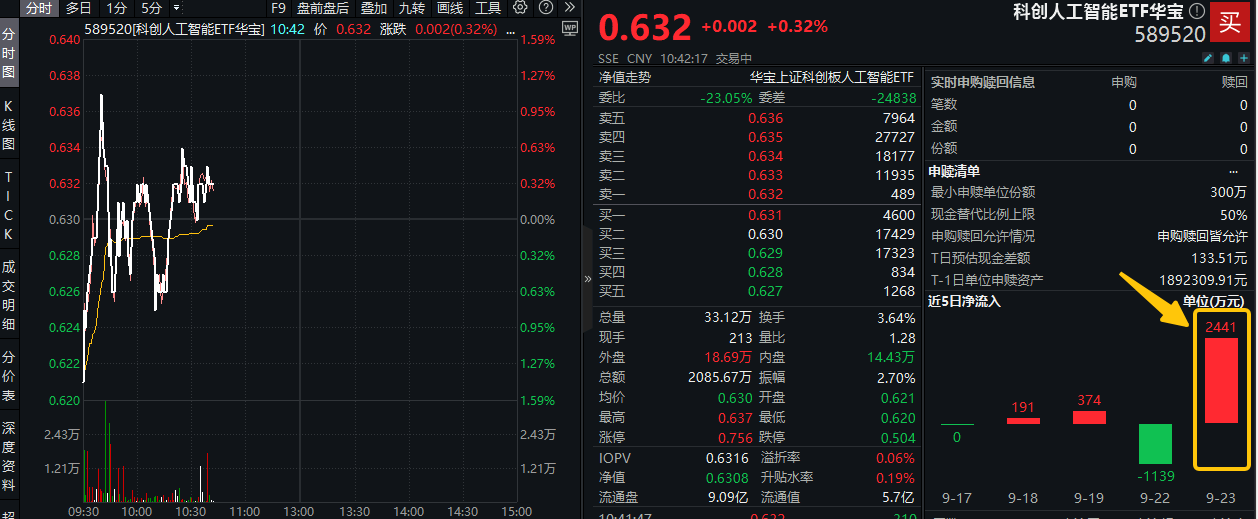The width and height of the screenshot is (1258, 519).
Task: Select TICK in the left sidebar
Action: tap(9, 204)
